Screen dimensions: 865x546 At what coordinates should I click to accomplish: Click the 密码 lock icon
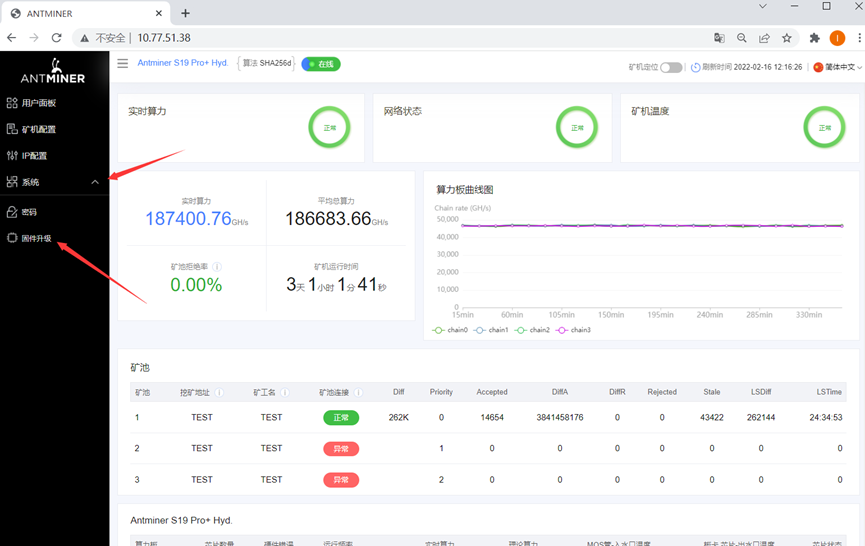coord(12,212)
